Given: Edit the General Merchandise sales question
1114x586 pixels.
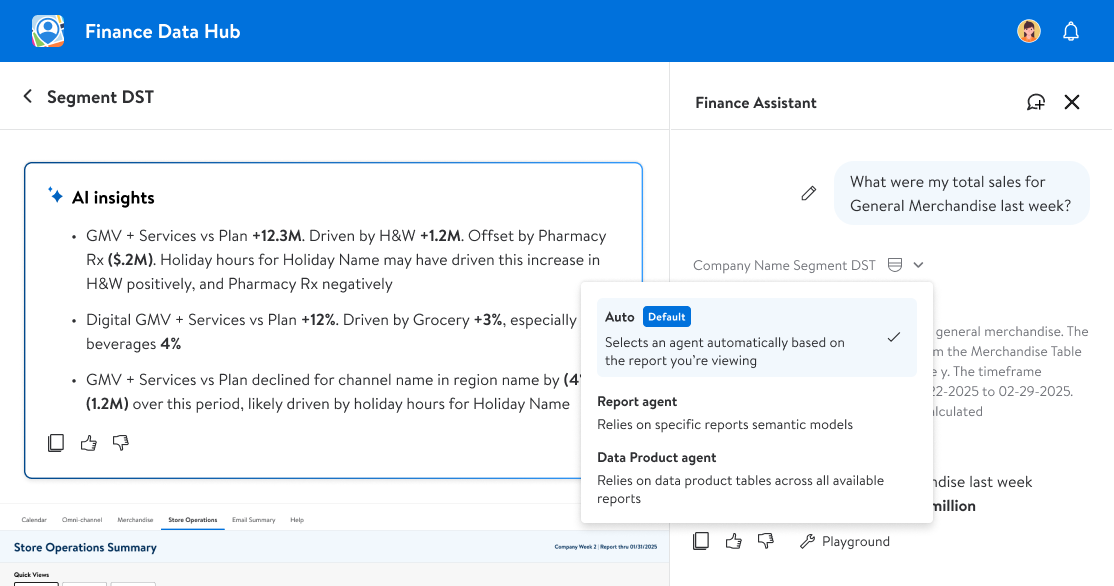Looking at the screenshot, I should pos(809,193).
